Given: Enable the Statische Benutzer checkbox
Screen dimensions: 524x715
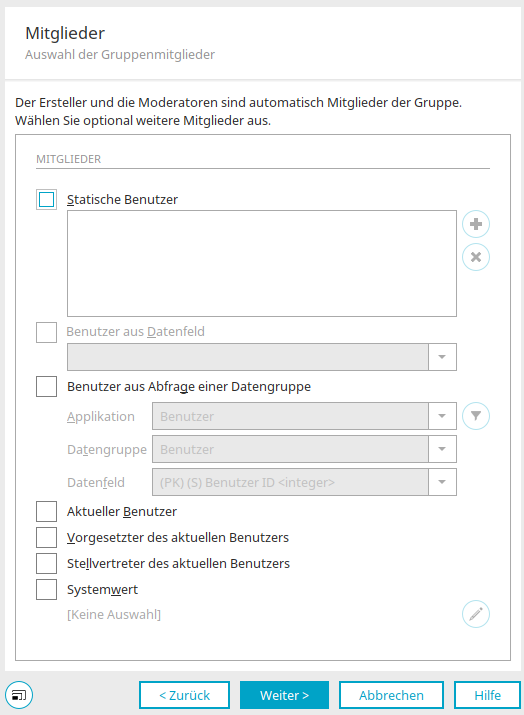Looking at the screenshot, I should click(x=47, y=200).
